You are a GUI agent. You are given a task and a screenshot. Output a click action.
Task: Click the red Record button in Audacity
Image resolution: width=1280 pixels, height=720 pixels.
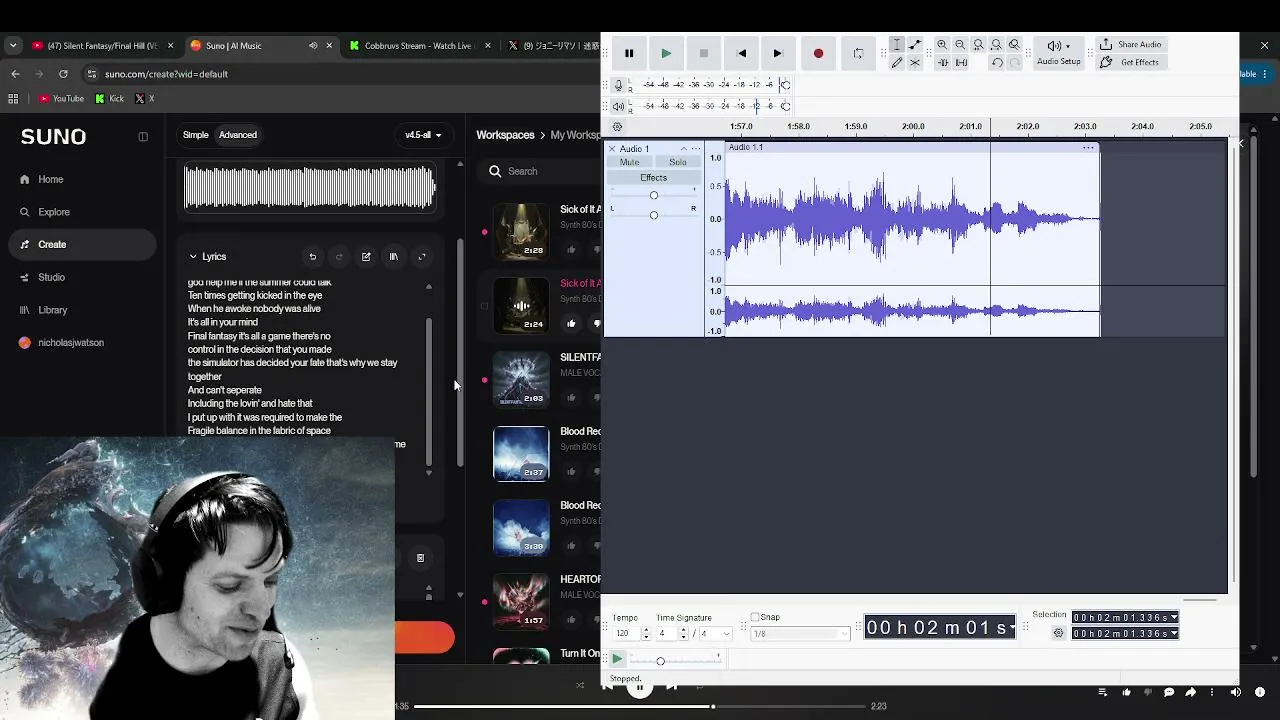(818, 53)
